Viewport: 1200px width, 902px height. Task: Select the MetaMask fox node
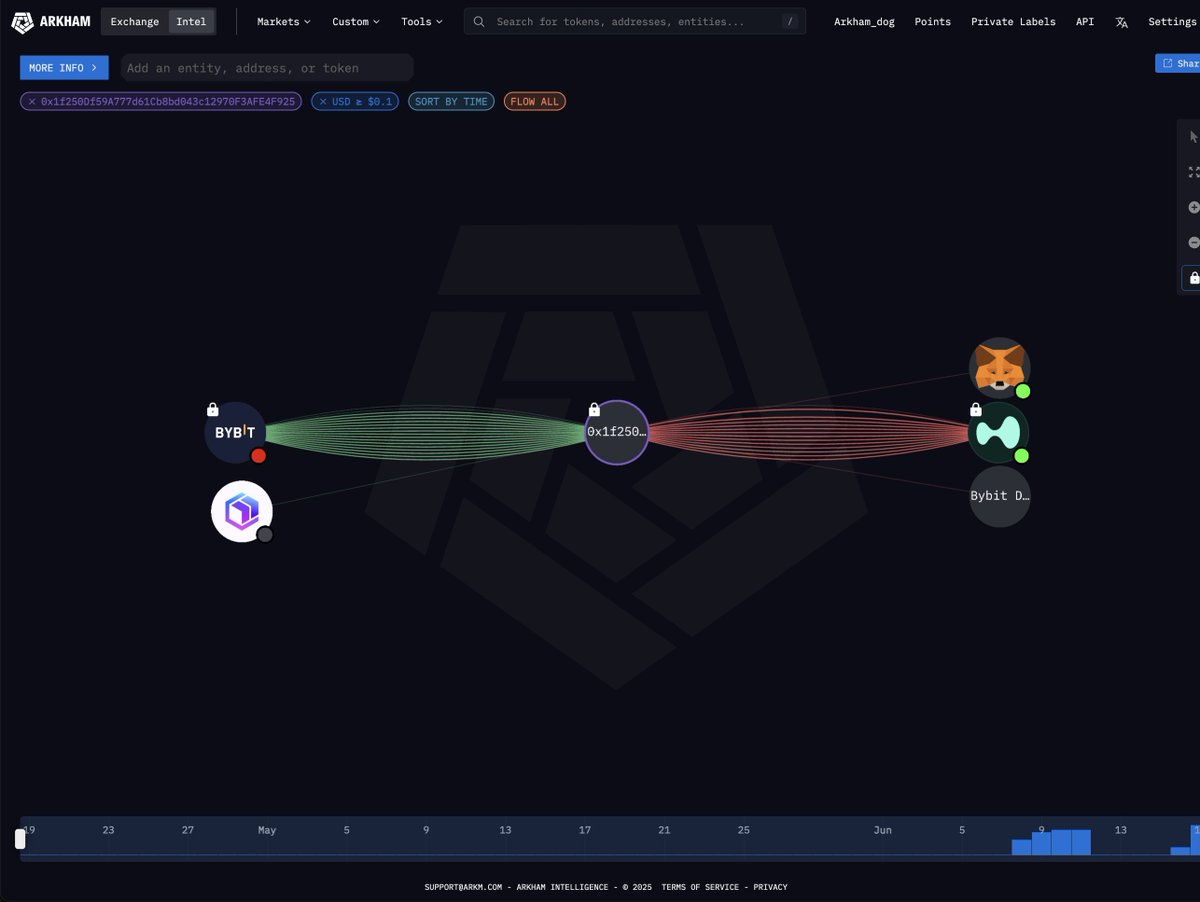tap(999, 368)
